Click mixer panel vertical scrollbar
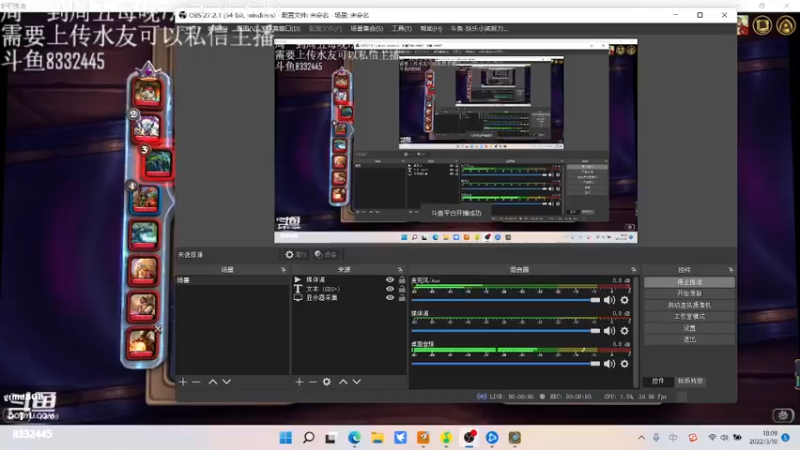The height and width of the screenshot is (450, 800). 636,332
